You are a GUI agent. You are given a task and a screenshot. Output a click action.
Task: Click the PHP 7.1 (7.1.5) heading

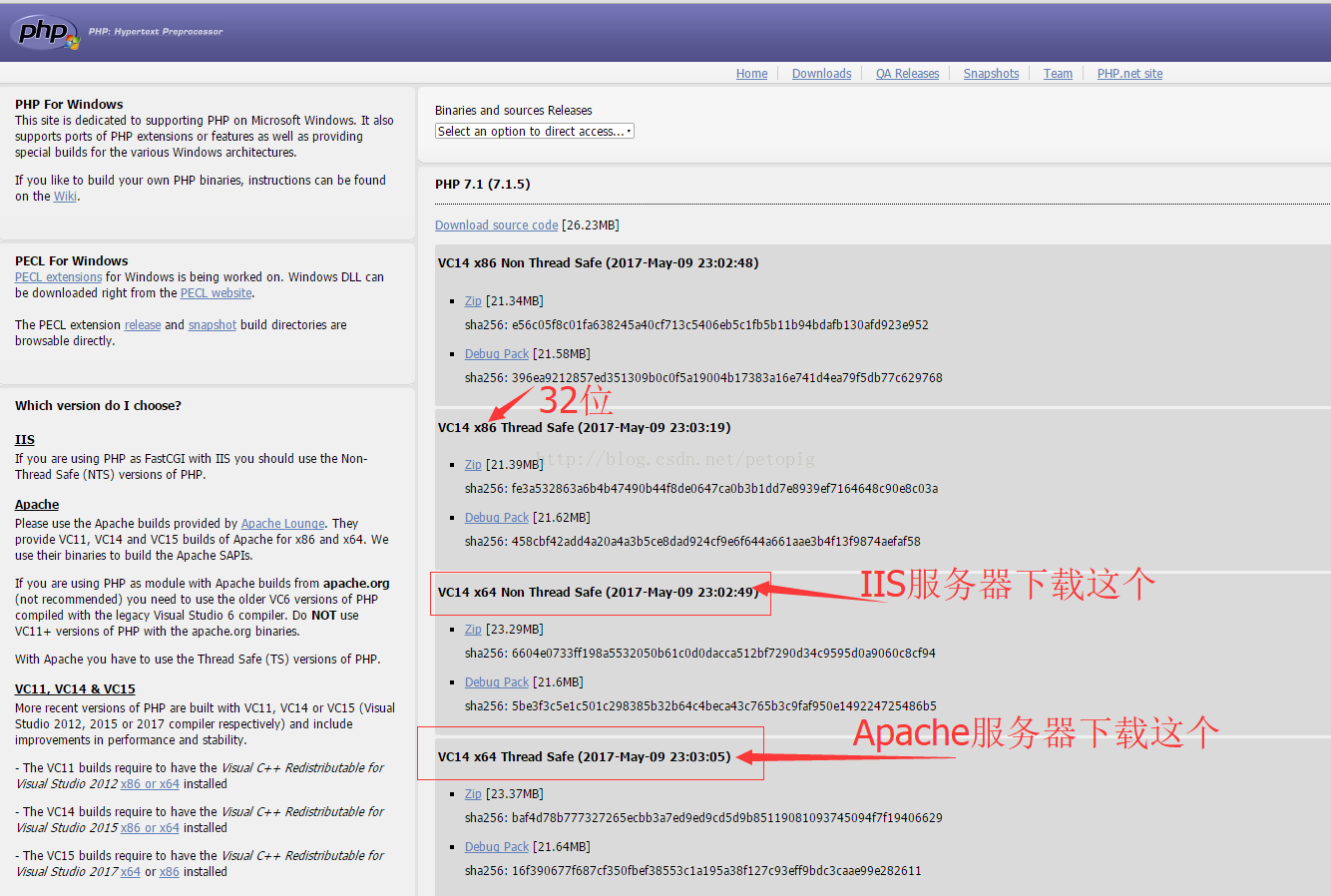pyautogui.click(x=483, y=185)
